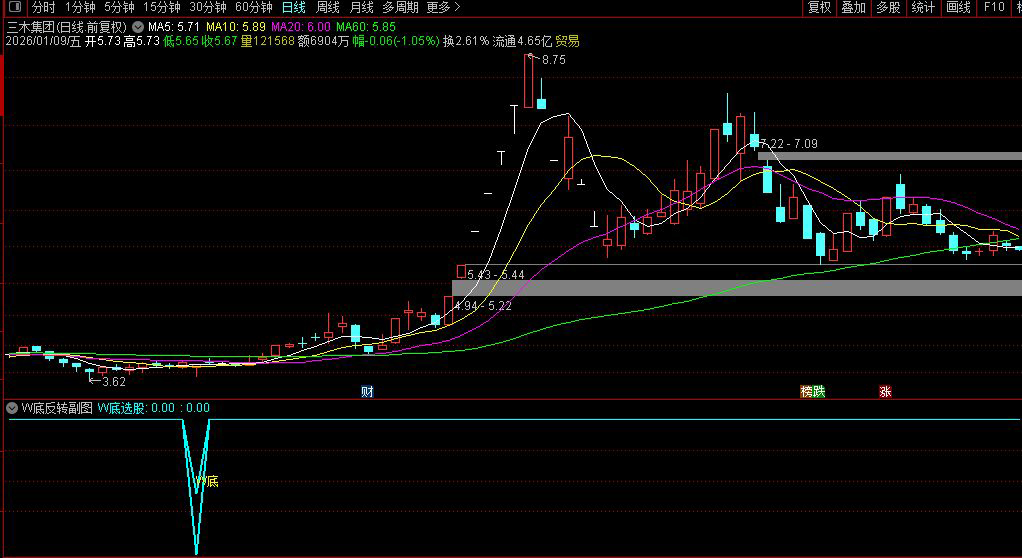This screenshot has height=558, width=1022.
Task: Click the 5.43 - 5.44 gap label
Action: (495, 275)
